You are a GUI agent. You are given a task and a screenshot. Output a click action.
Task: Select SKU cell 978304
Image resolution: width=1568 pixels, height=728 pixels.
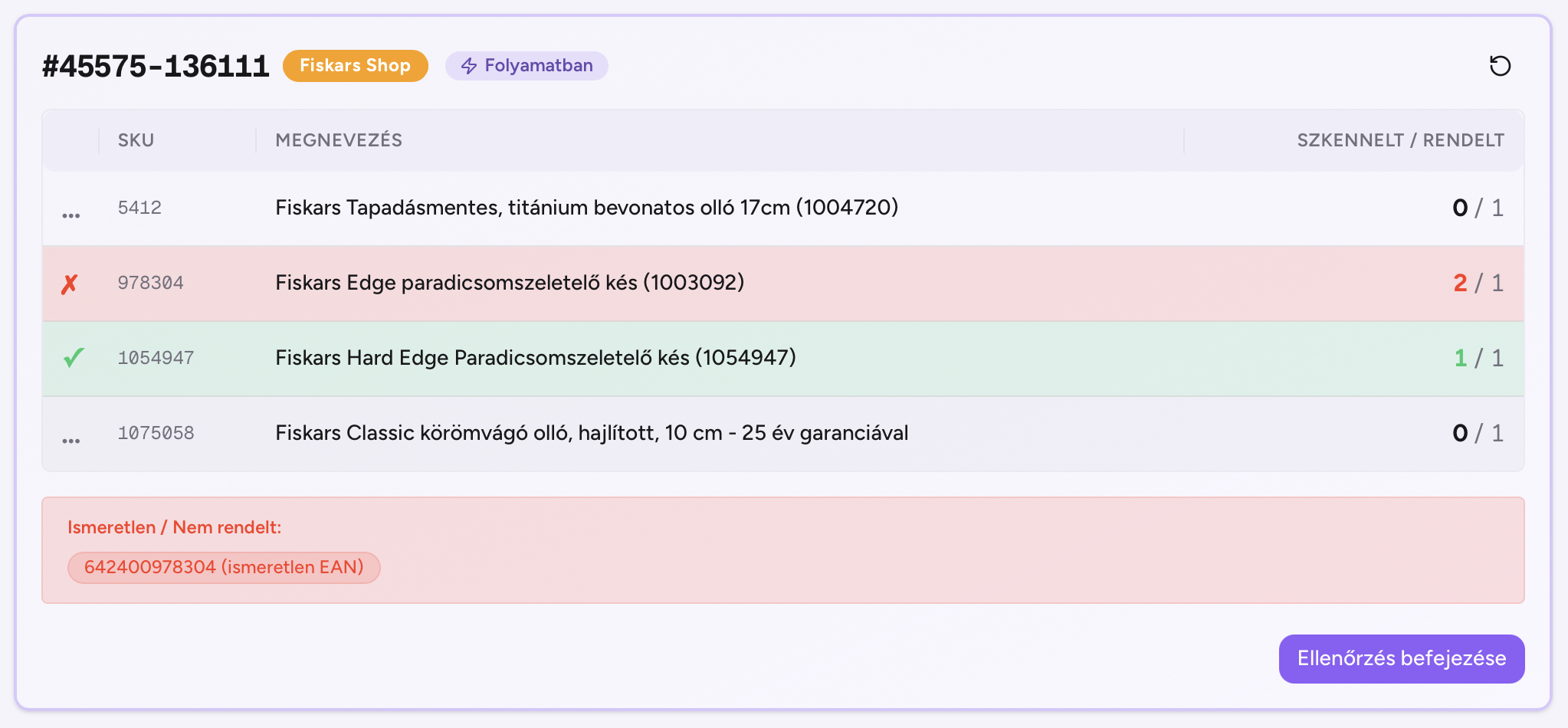coord(151,283)
